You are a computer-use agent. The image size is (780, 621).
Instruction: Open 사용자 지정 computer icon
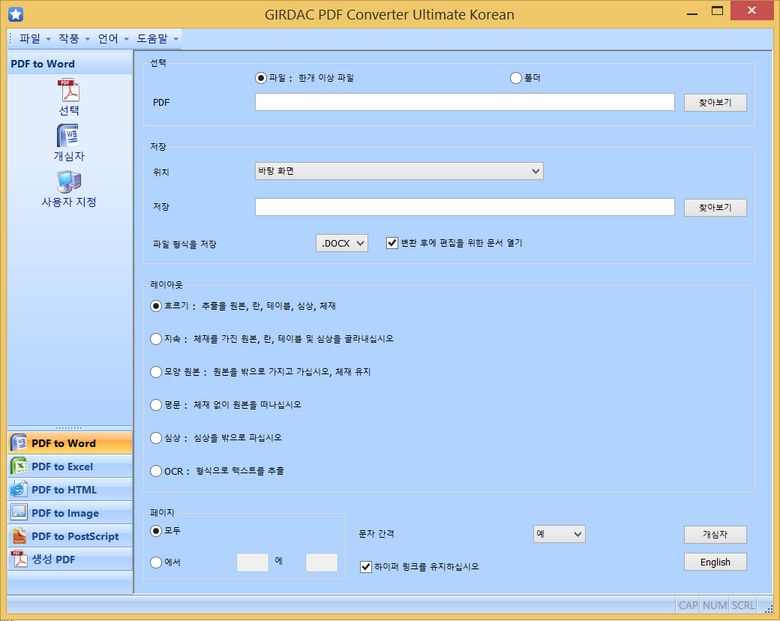pyautogui.click(x=69, y=182)
